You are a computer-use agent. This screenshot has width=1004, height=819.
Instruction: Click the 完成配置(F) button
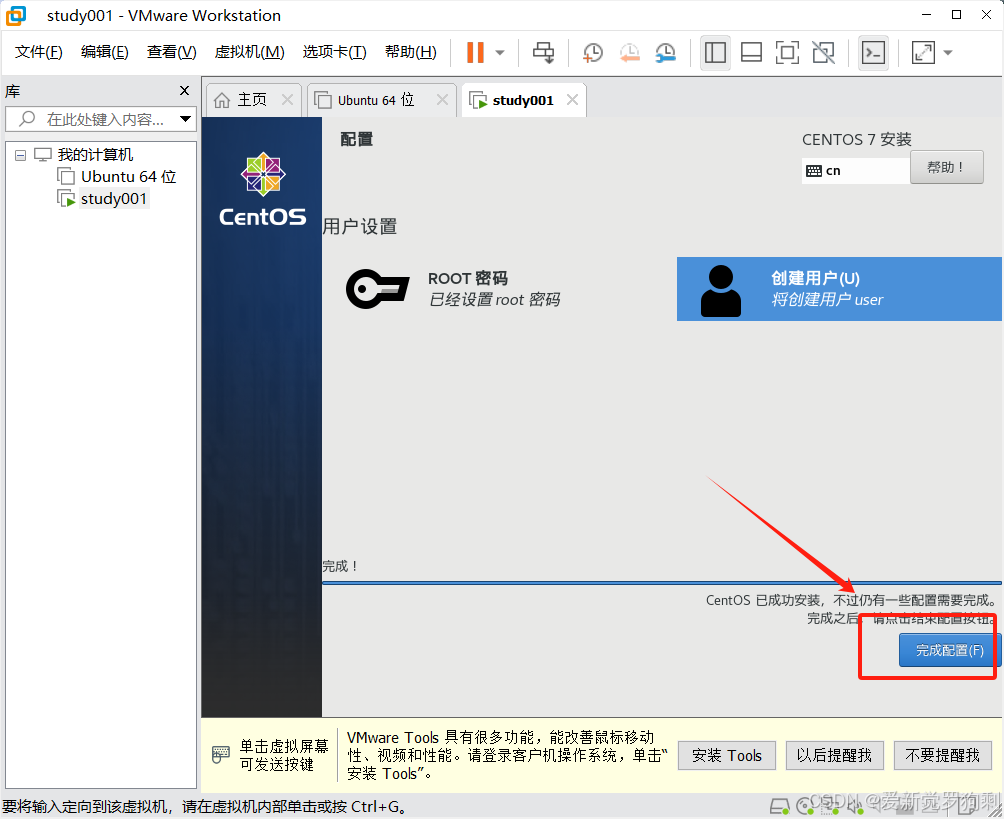tap(949, 650)
